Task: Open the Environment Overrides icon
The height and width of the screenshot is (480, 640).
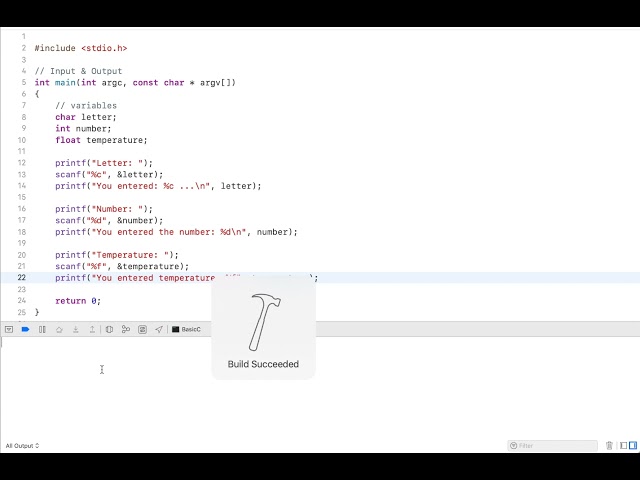Action: point(142,329)
